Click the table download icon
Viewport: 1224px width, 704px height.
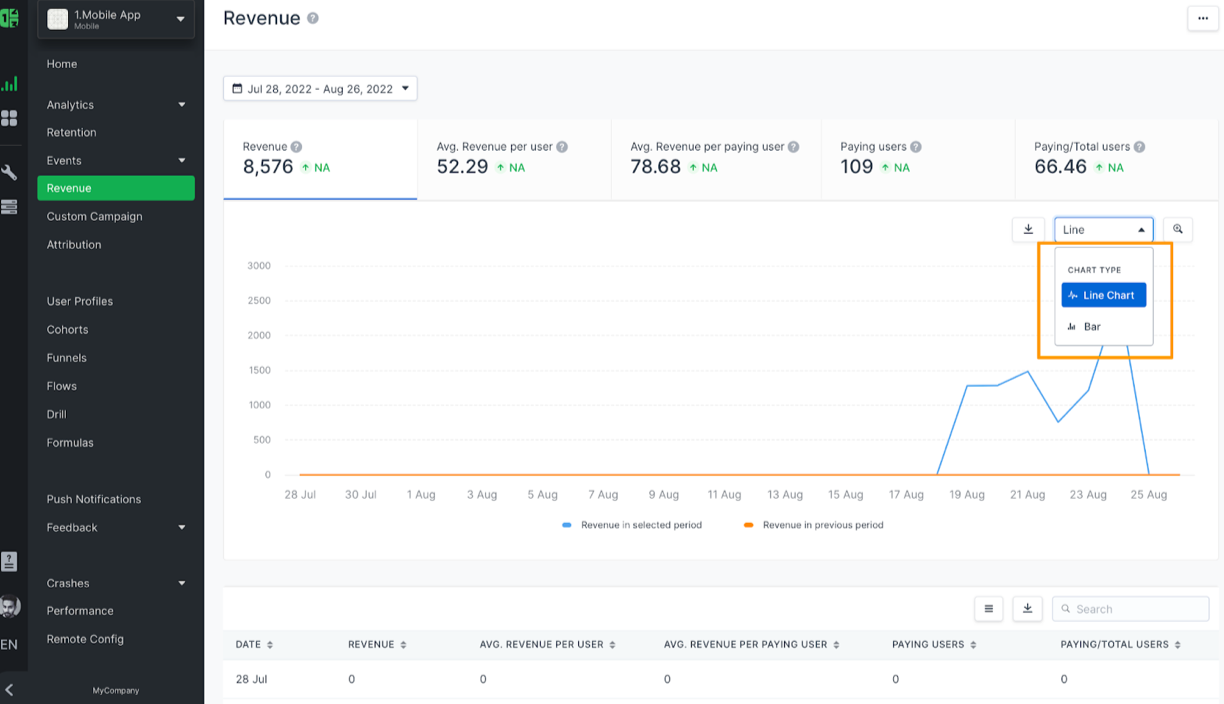(1028, 609)
